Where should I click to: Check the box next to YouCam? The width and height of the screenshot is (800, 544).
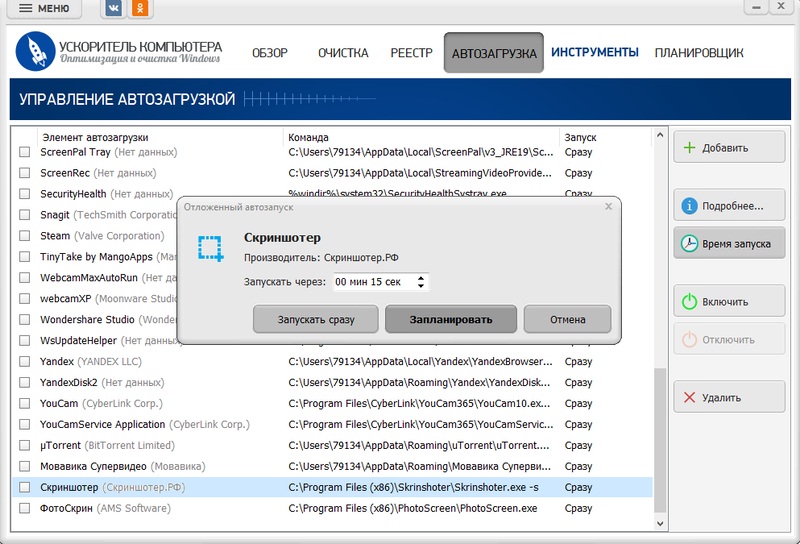[25, 404]
